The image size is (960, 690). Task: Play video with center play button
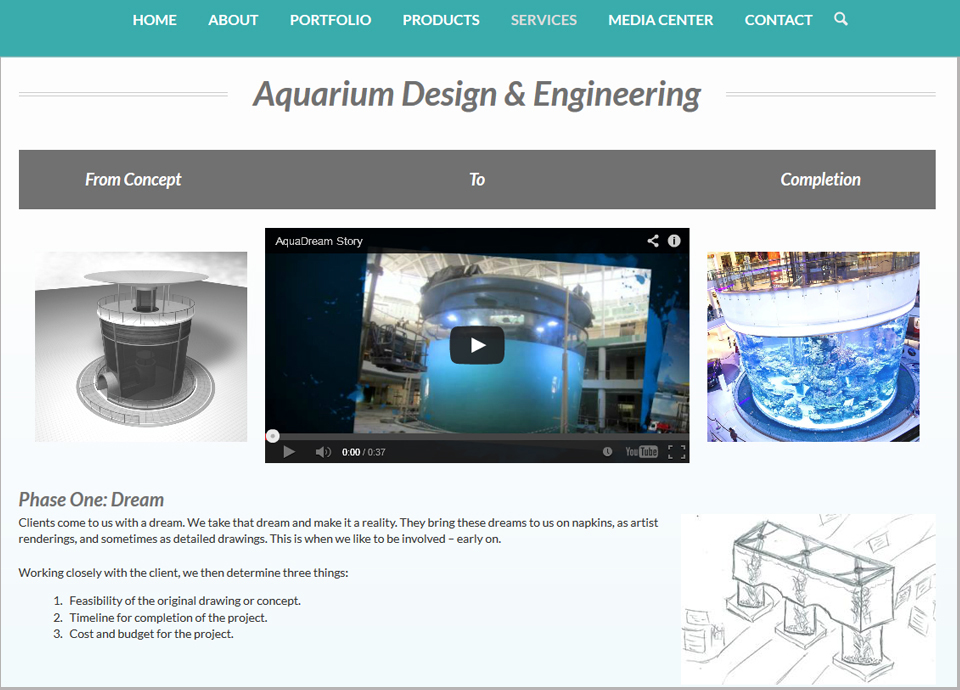477,345
